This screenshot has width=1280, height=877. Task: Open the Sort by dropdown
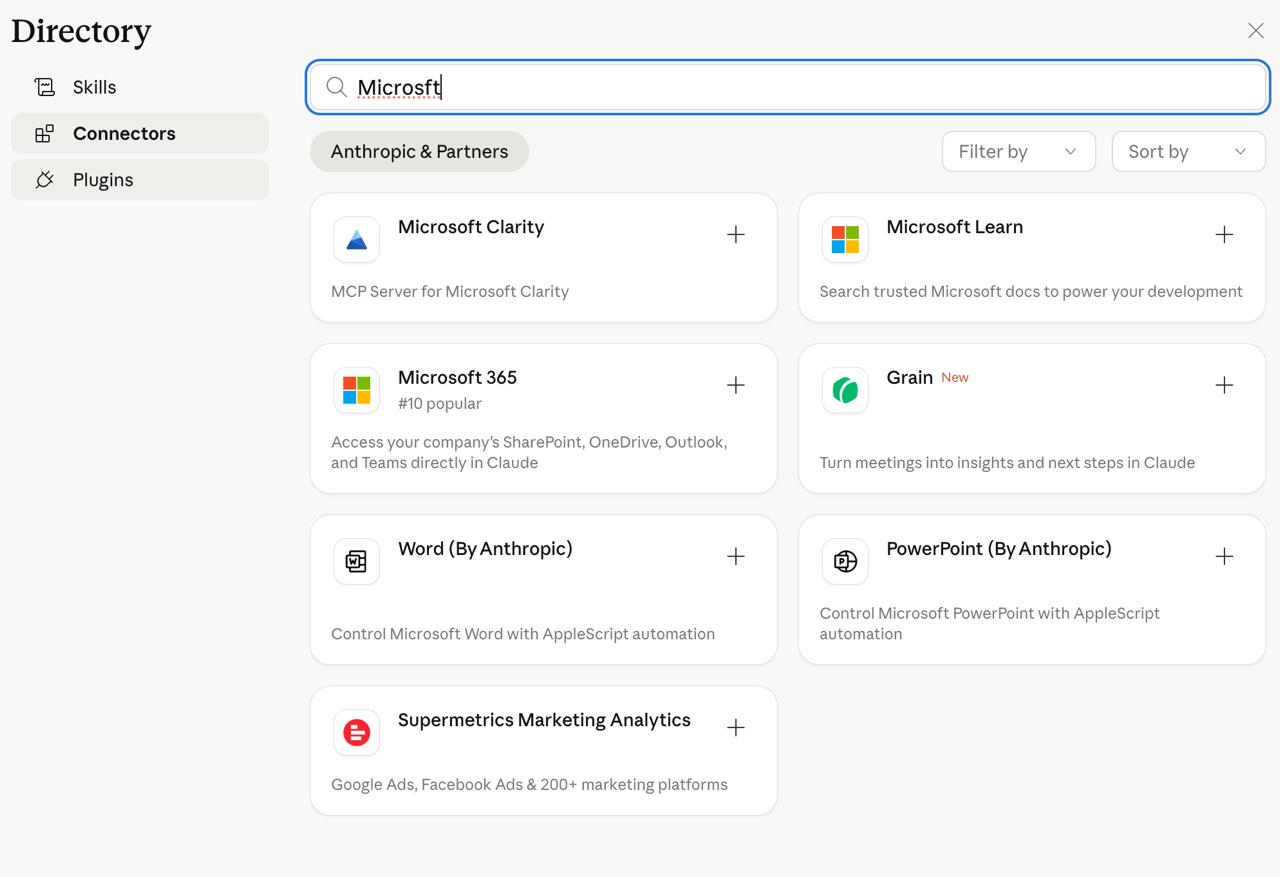1189,151
